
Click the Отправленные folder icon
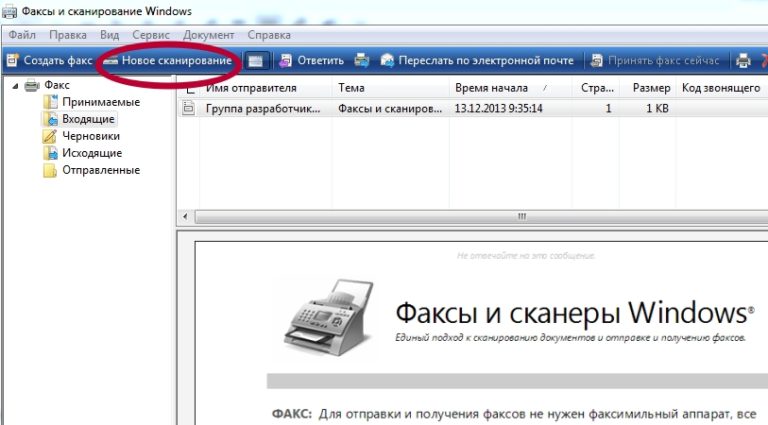50,170
